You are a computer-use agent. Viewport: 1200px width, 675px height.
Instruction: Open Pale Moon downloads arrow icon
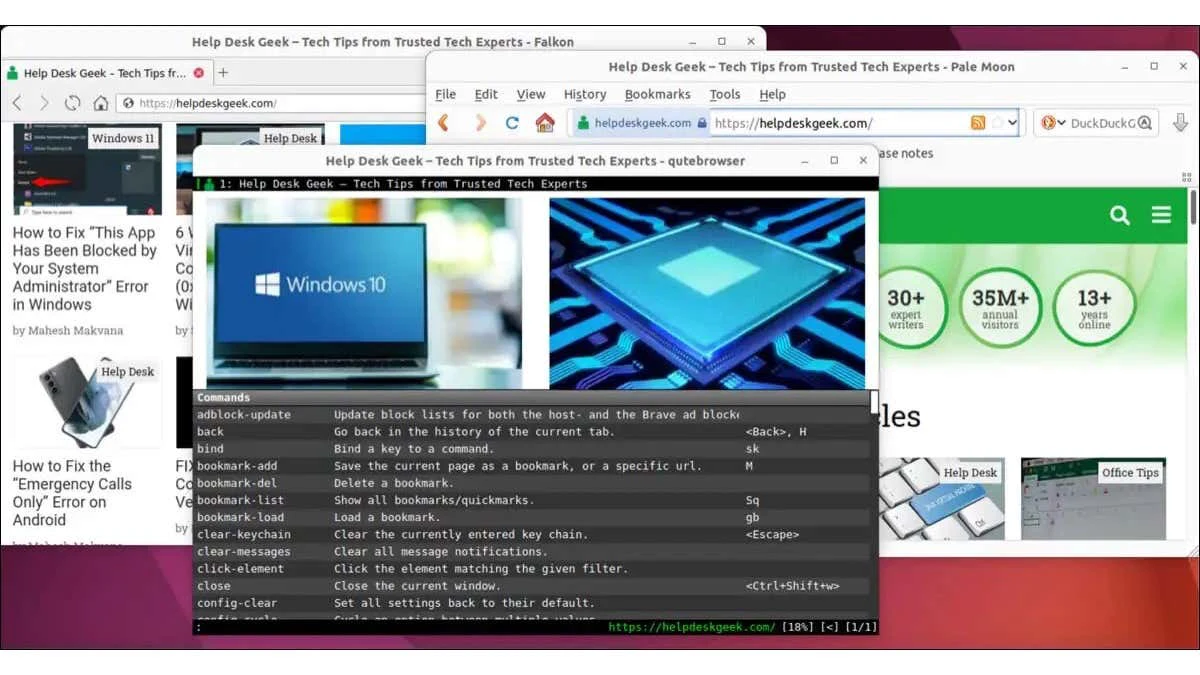(1180, 123)
